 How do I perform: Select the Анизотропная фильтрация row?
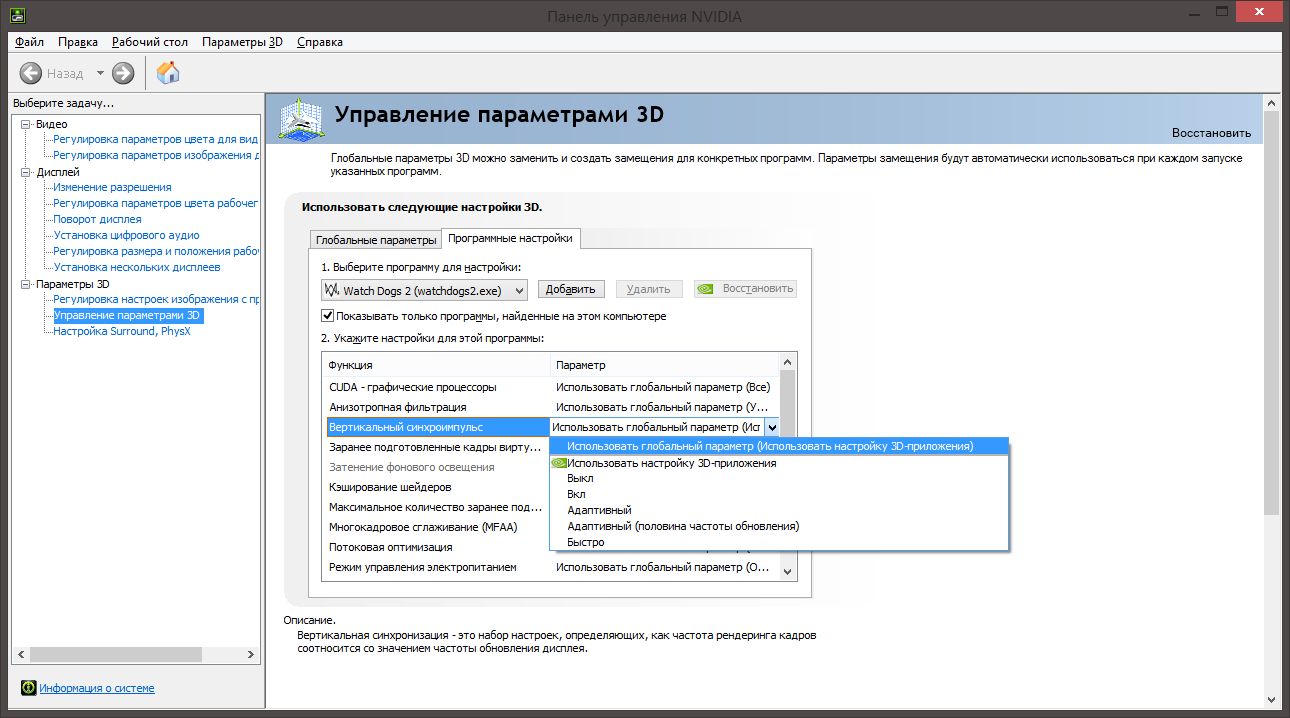coord(550,407)
